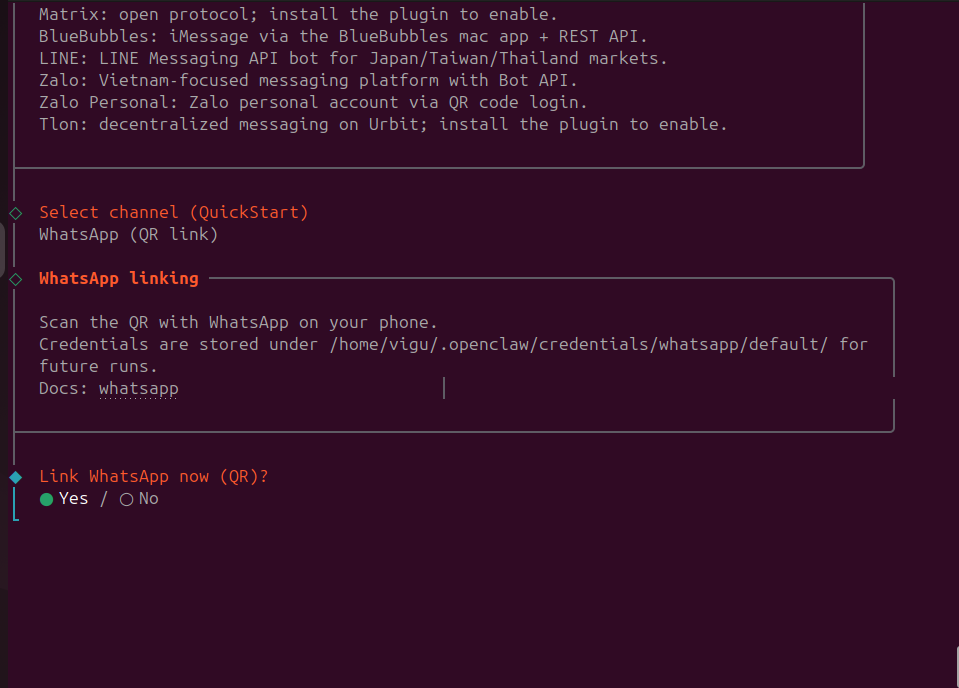The width and height of the screenshot is (959, 688).
Task: Click the diamond marker beside Select channel
Action: click(15, 213)
